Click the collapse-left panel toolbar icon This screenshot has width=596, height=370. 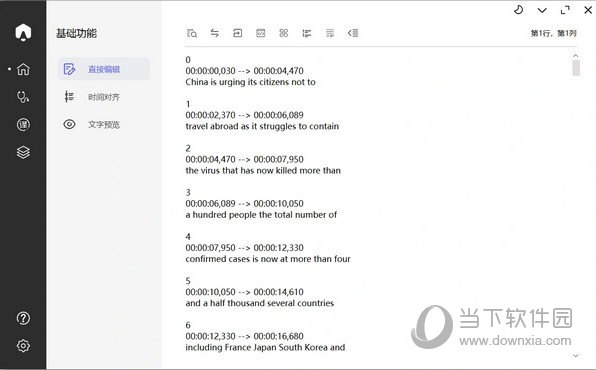pos(353,33)
